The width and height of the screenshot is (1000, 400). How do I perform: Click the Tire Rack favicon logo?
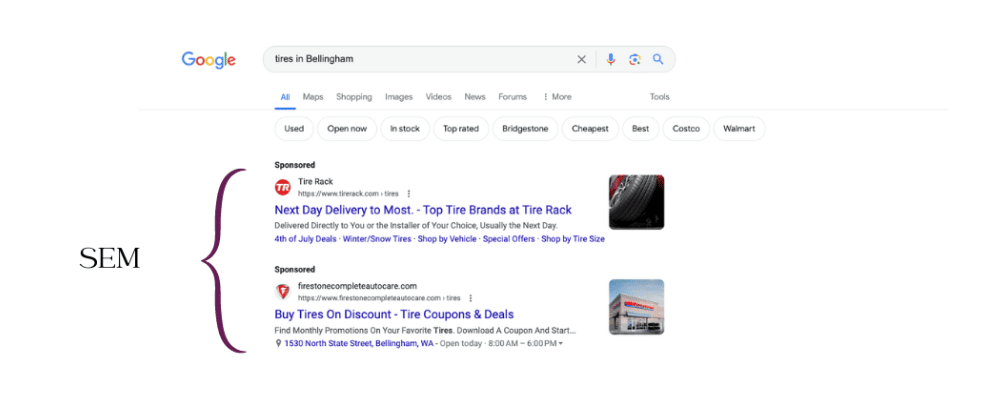[x=283, y=187]
